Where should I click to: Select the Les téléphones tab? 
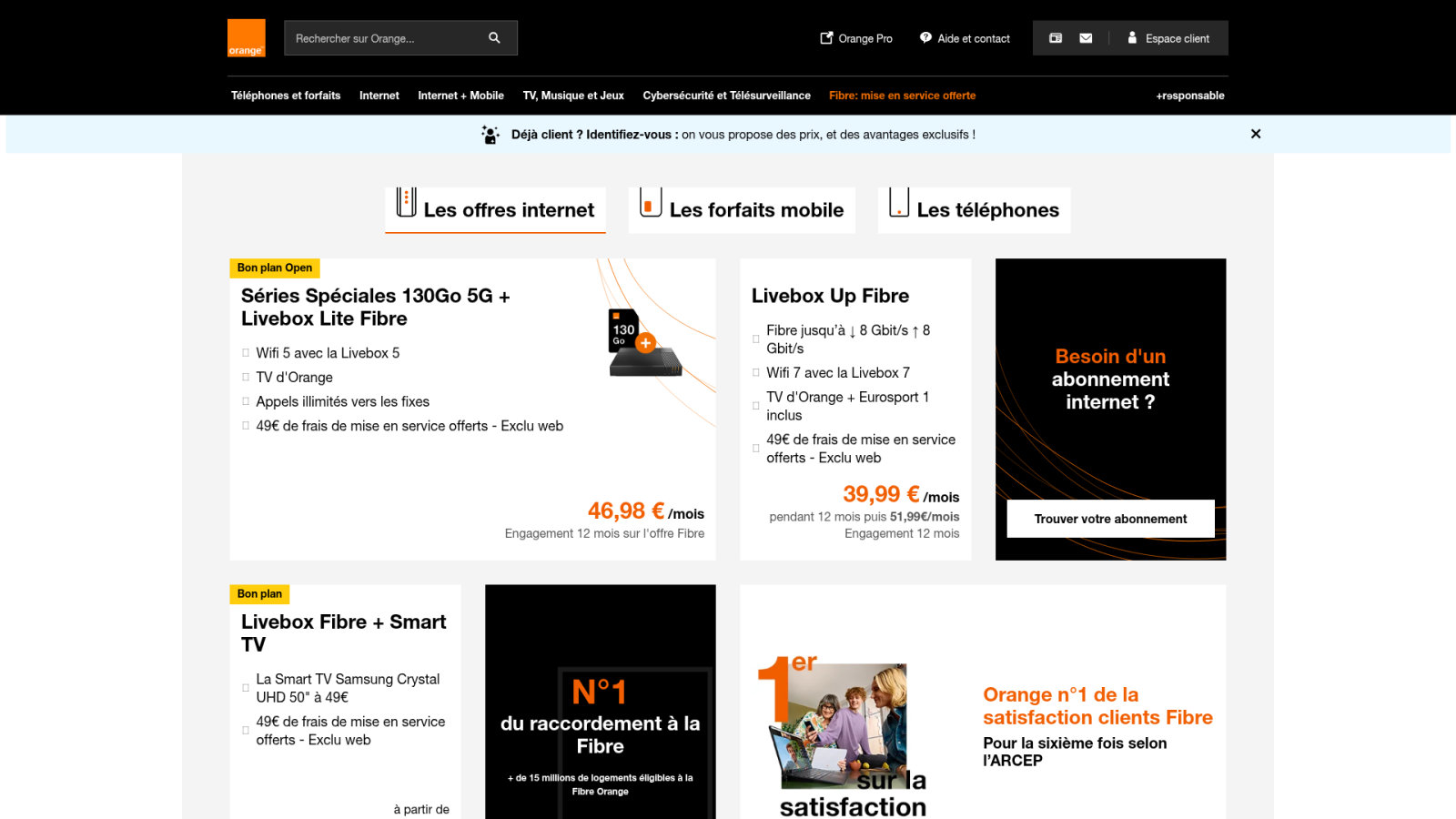coord(974,210)
